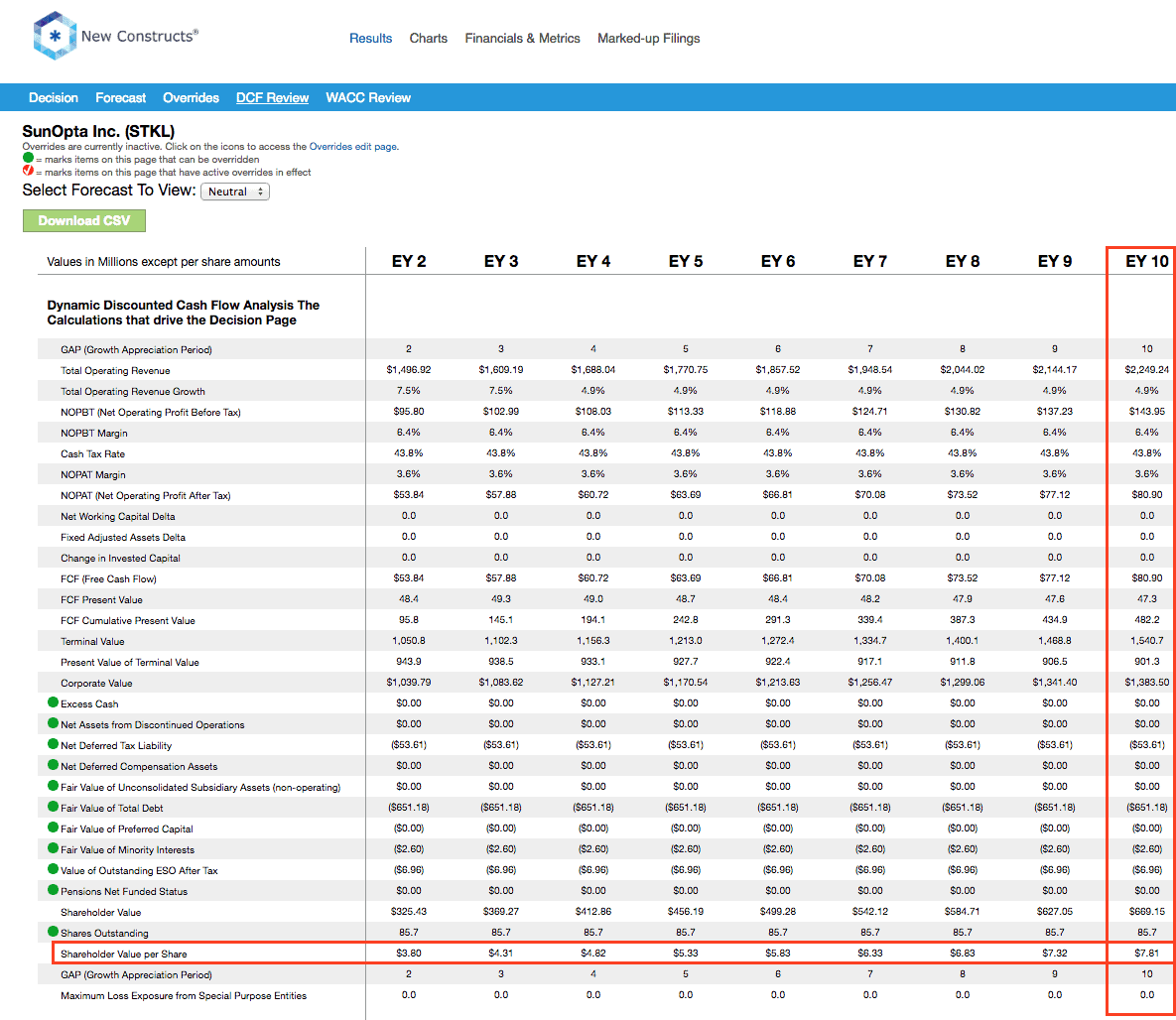Click Shareholder Value per Share row label
Screen dimensions: 1176x1020
(x=124, y=954)
